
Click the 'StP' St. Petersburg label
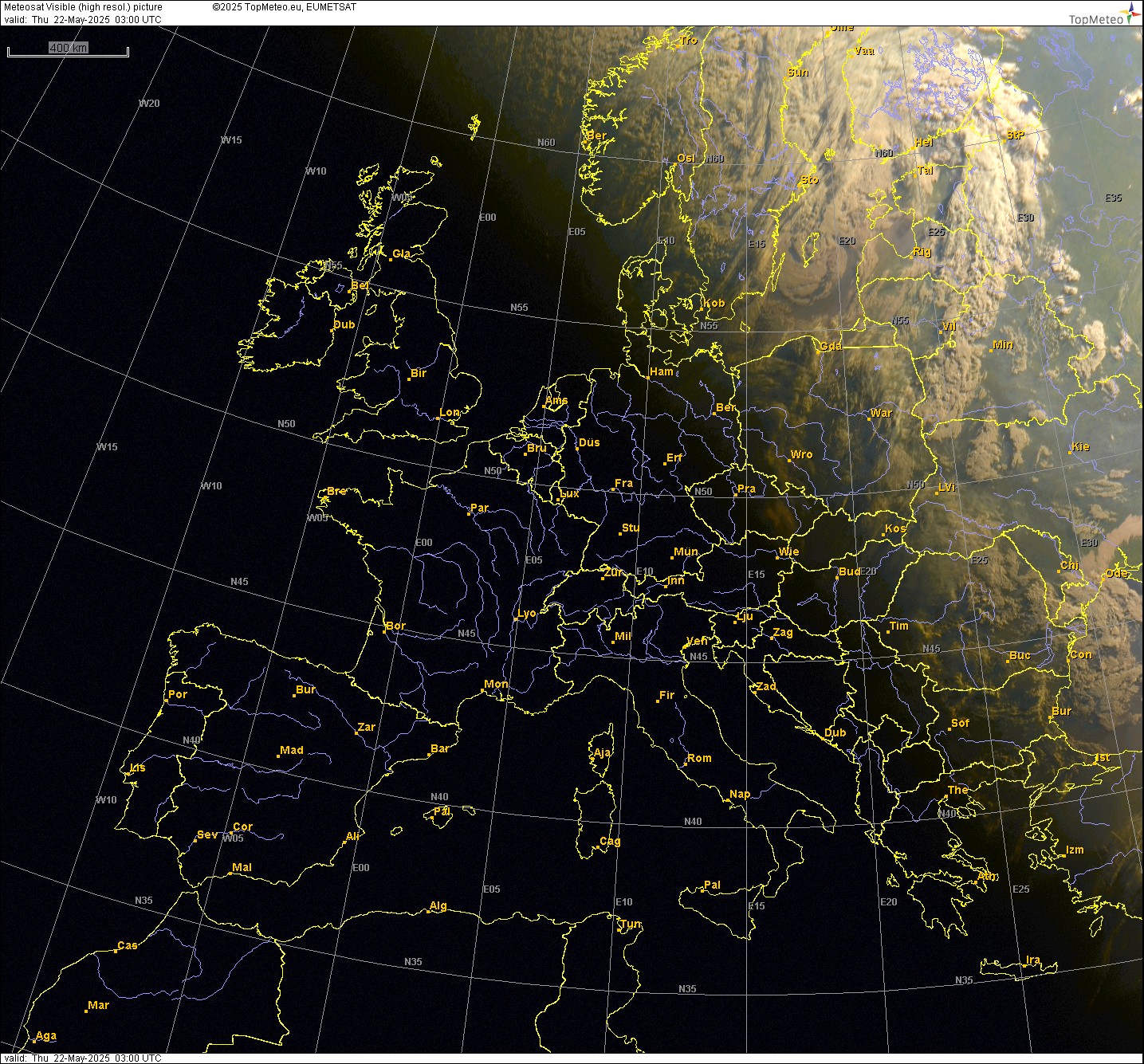point(1015,135)
